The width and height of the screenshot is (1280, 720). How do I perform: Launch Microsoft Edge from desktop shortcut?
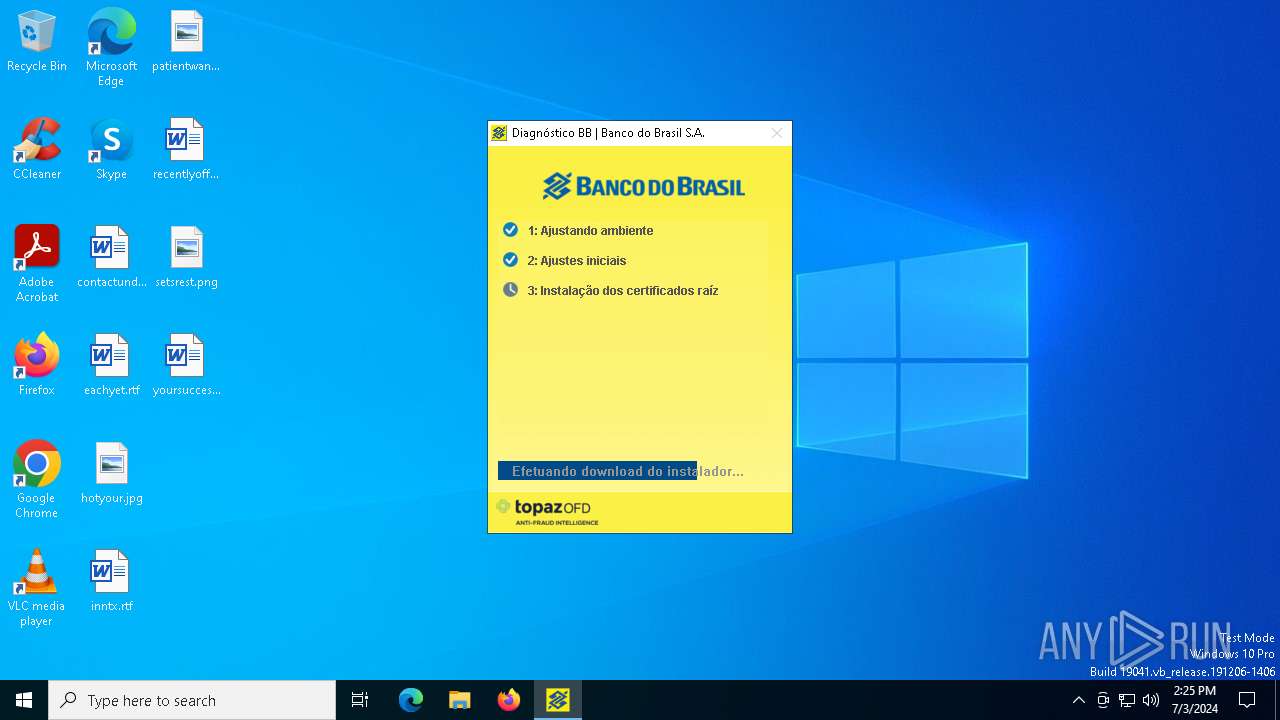[x=111, y=48]
